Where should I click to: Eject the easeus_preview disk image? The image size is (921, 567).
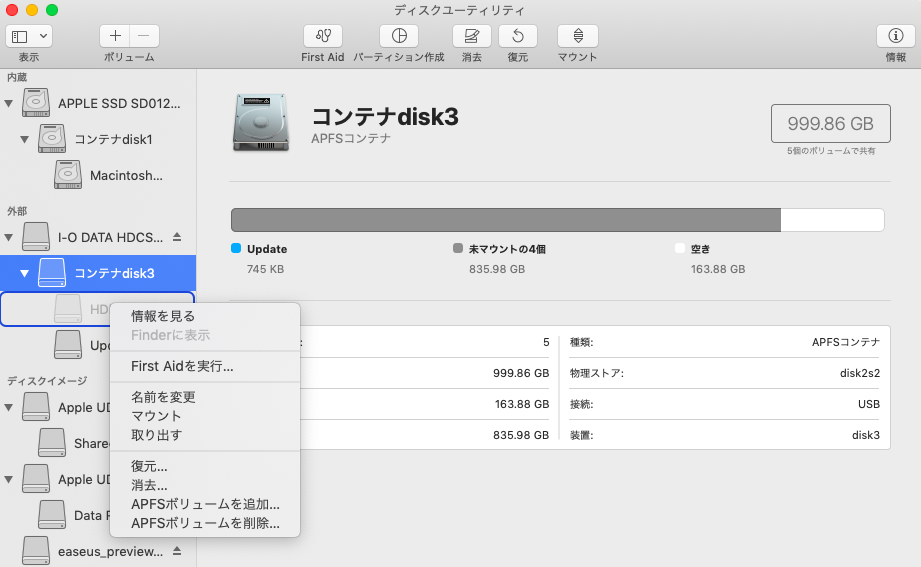(x=177, y=551)
